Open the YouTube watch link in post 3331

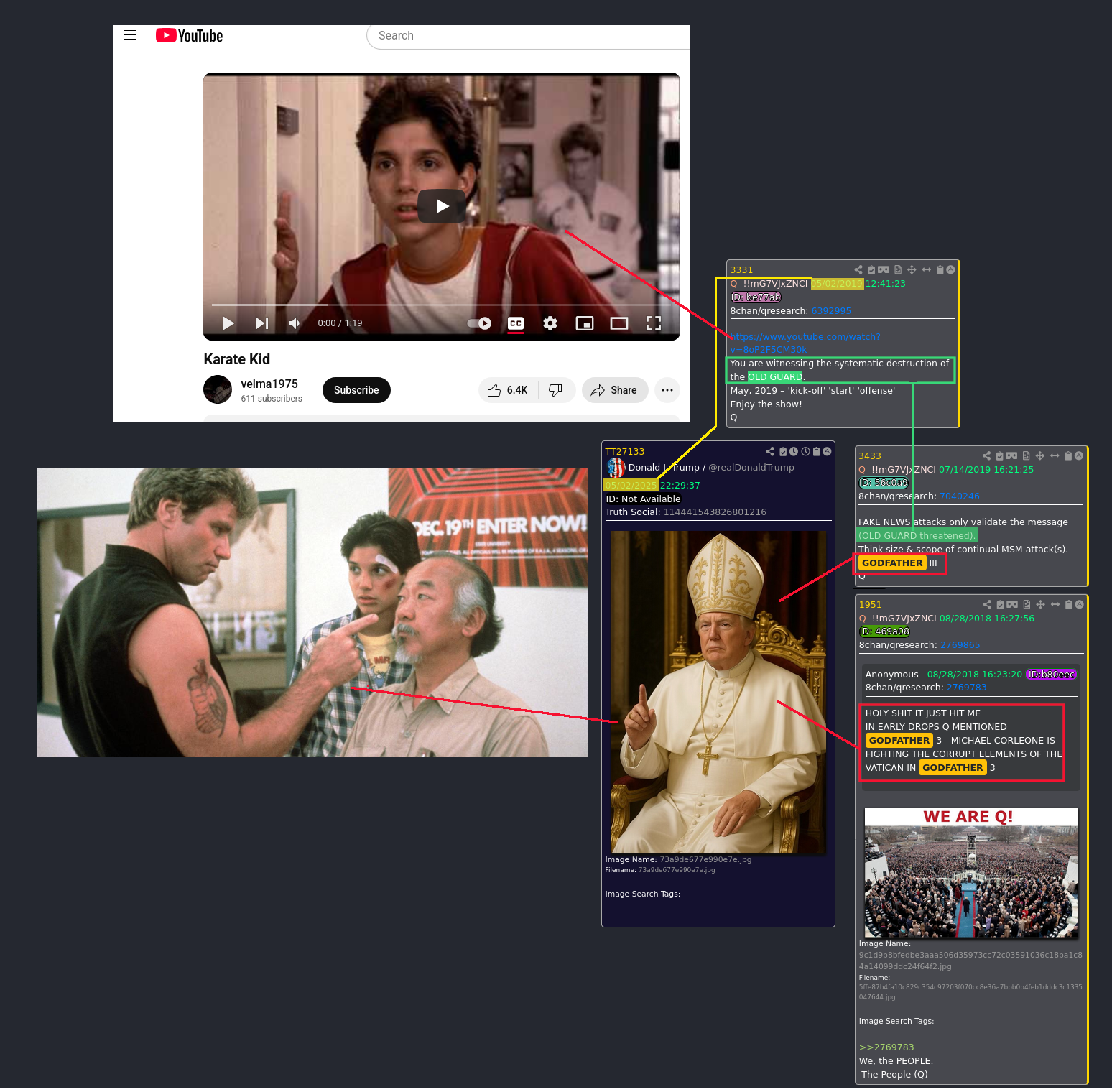click(x=805, y=343)
